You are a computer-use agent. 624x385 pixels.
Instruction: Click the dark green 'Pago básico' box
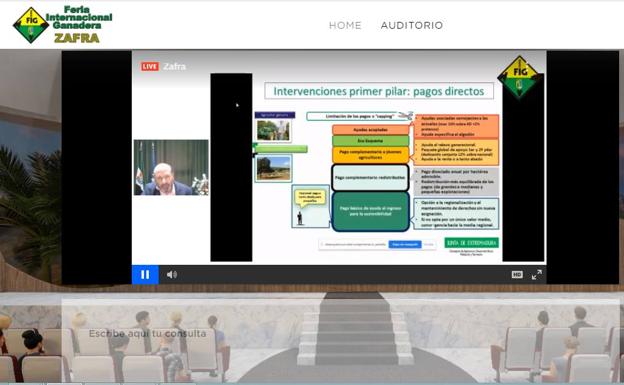(x=370, y=211)
